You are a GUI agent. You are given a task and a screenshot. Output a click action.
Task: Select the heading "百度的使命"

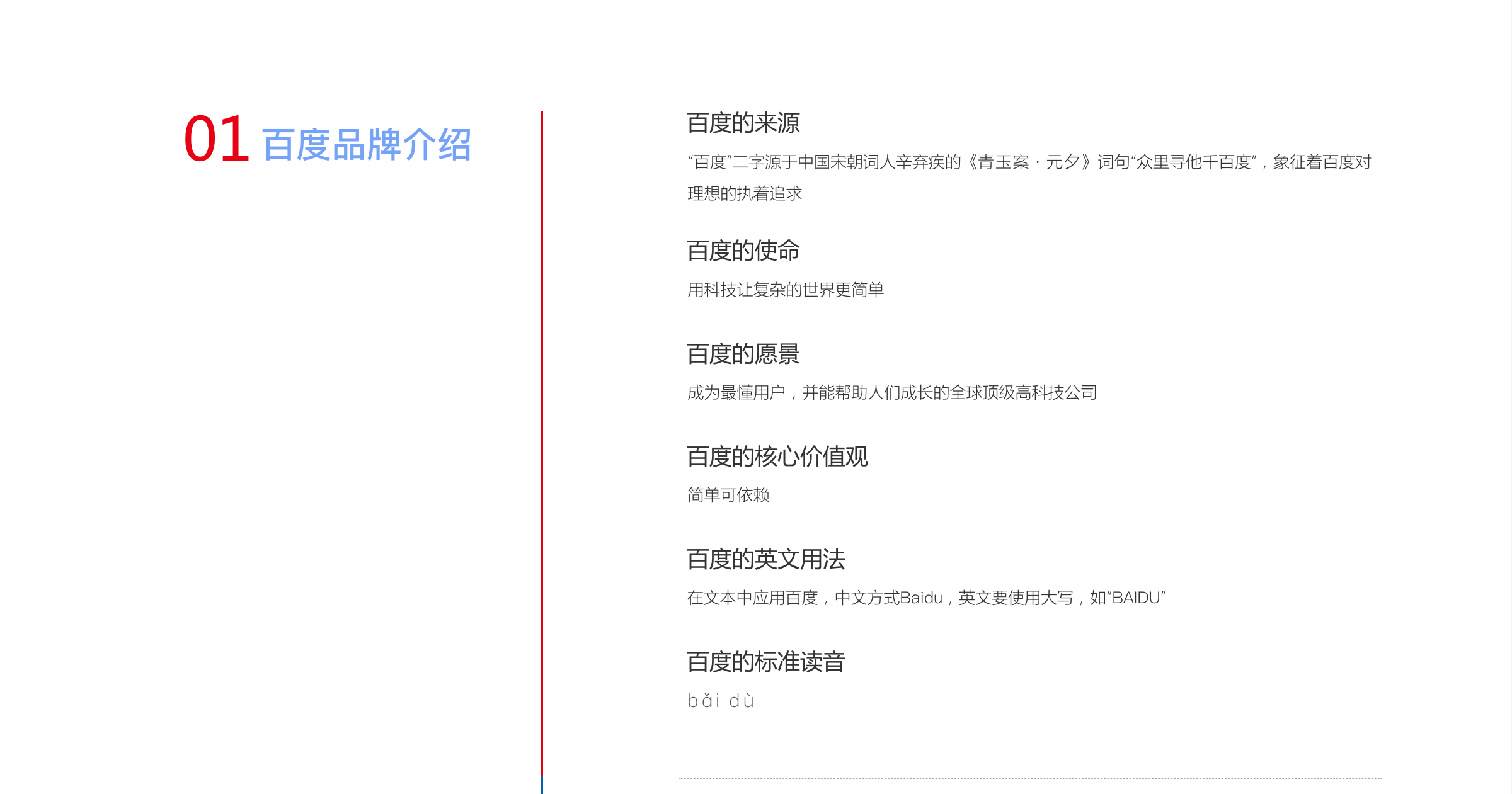(x=743, y=251)
